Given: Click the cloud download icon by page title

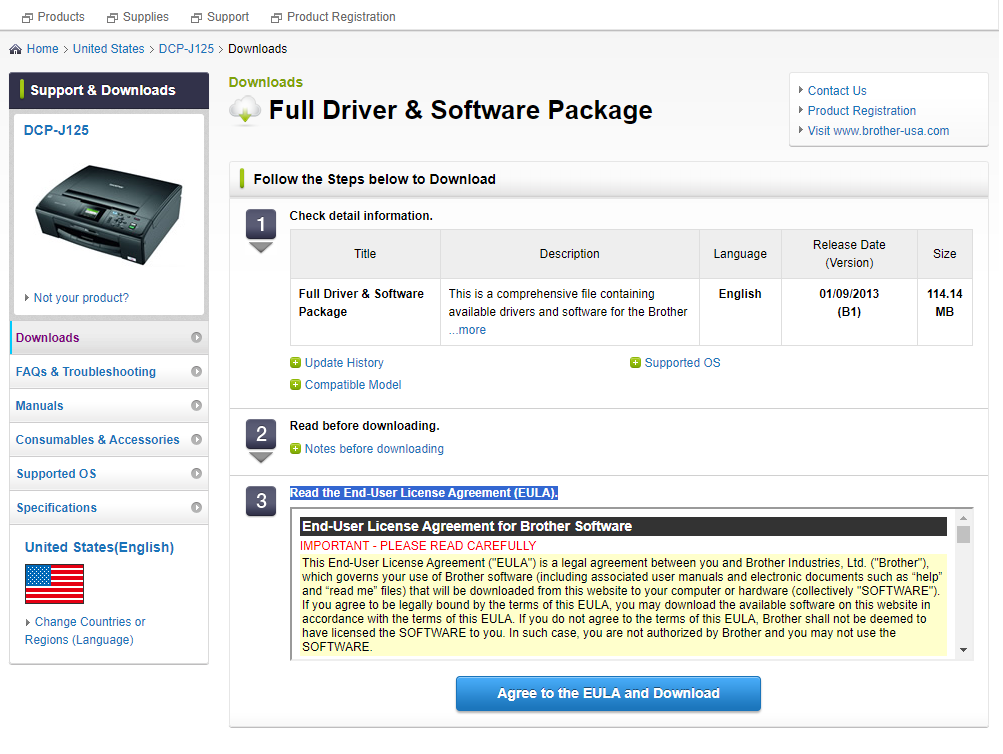Looking at the screenshot, I should [245, 110].
